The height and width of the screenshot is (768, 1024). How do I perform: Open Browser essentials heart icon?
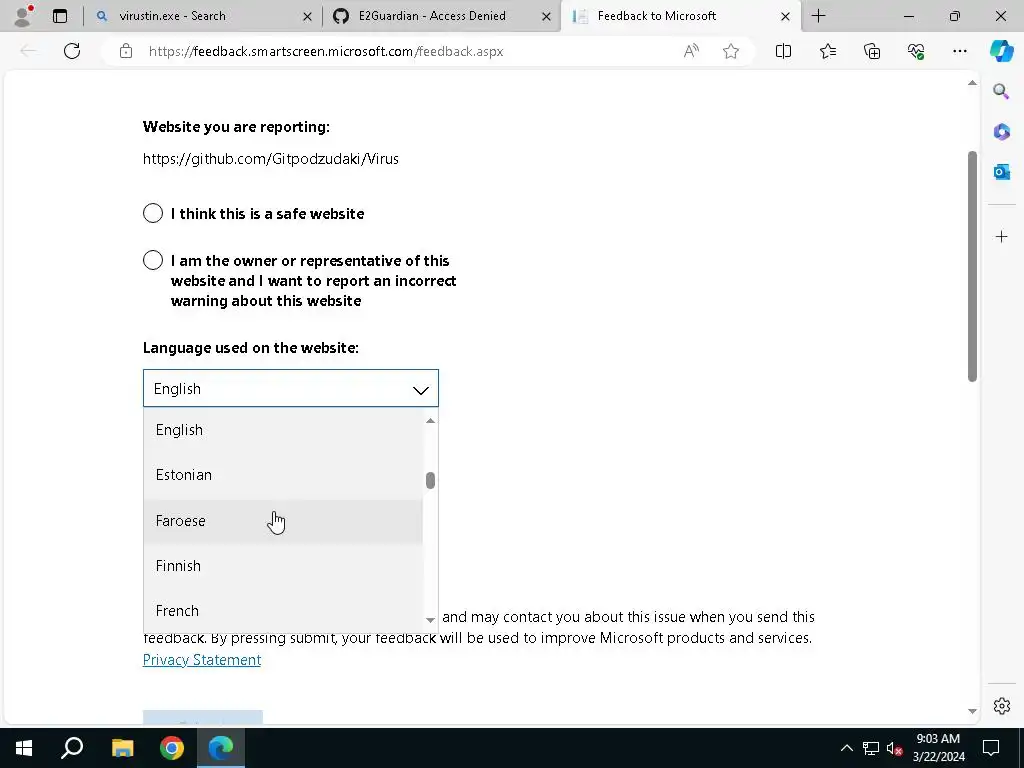click(916, 51)
